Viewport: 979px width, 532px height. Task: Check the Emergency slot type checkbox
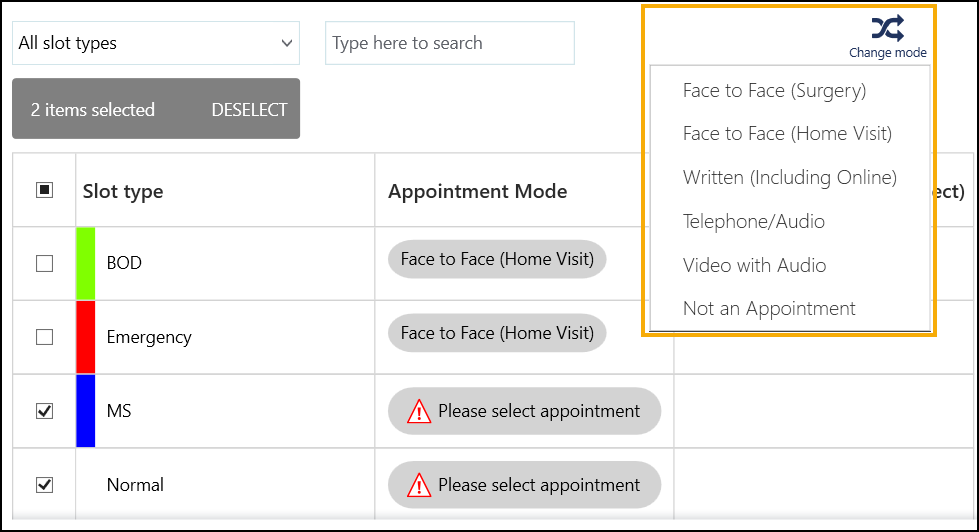pyautogui.click(x=44, y=337)
